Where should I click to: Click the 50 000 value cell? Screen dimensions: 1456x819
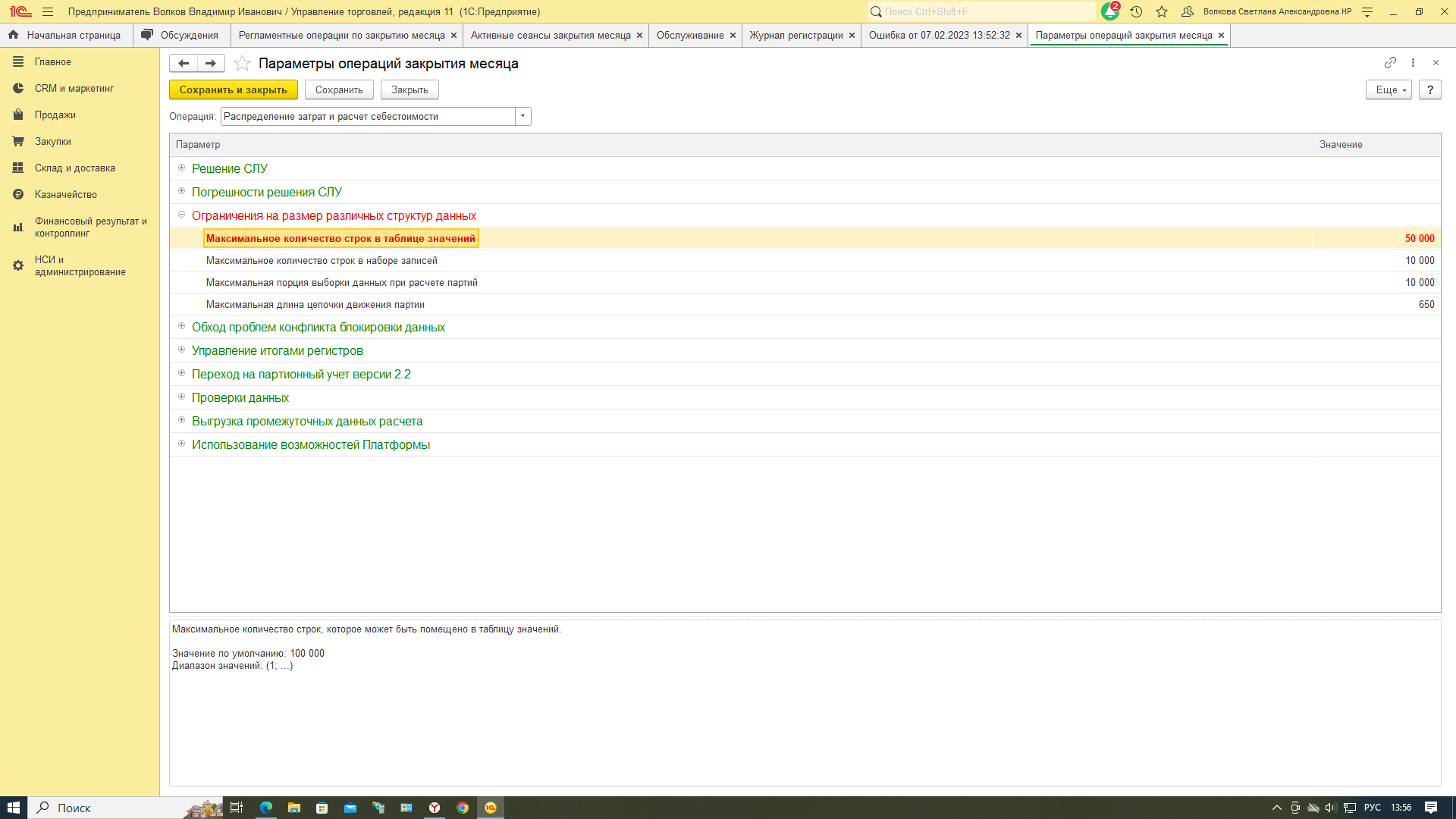[x=1376, y=238]
